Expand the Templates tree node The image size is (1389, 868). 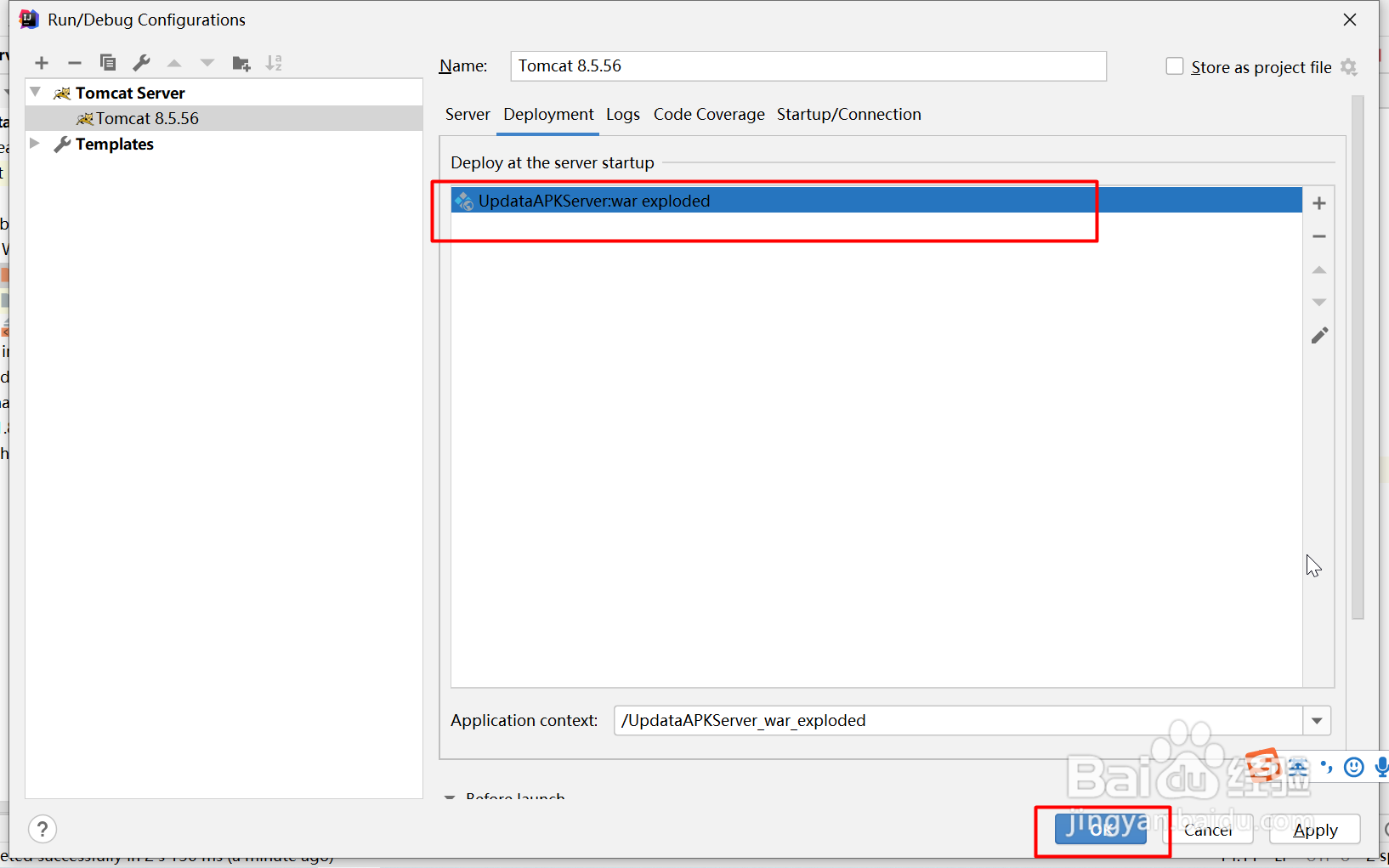(34, 144)
